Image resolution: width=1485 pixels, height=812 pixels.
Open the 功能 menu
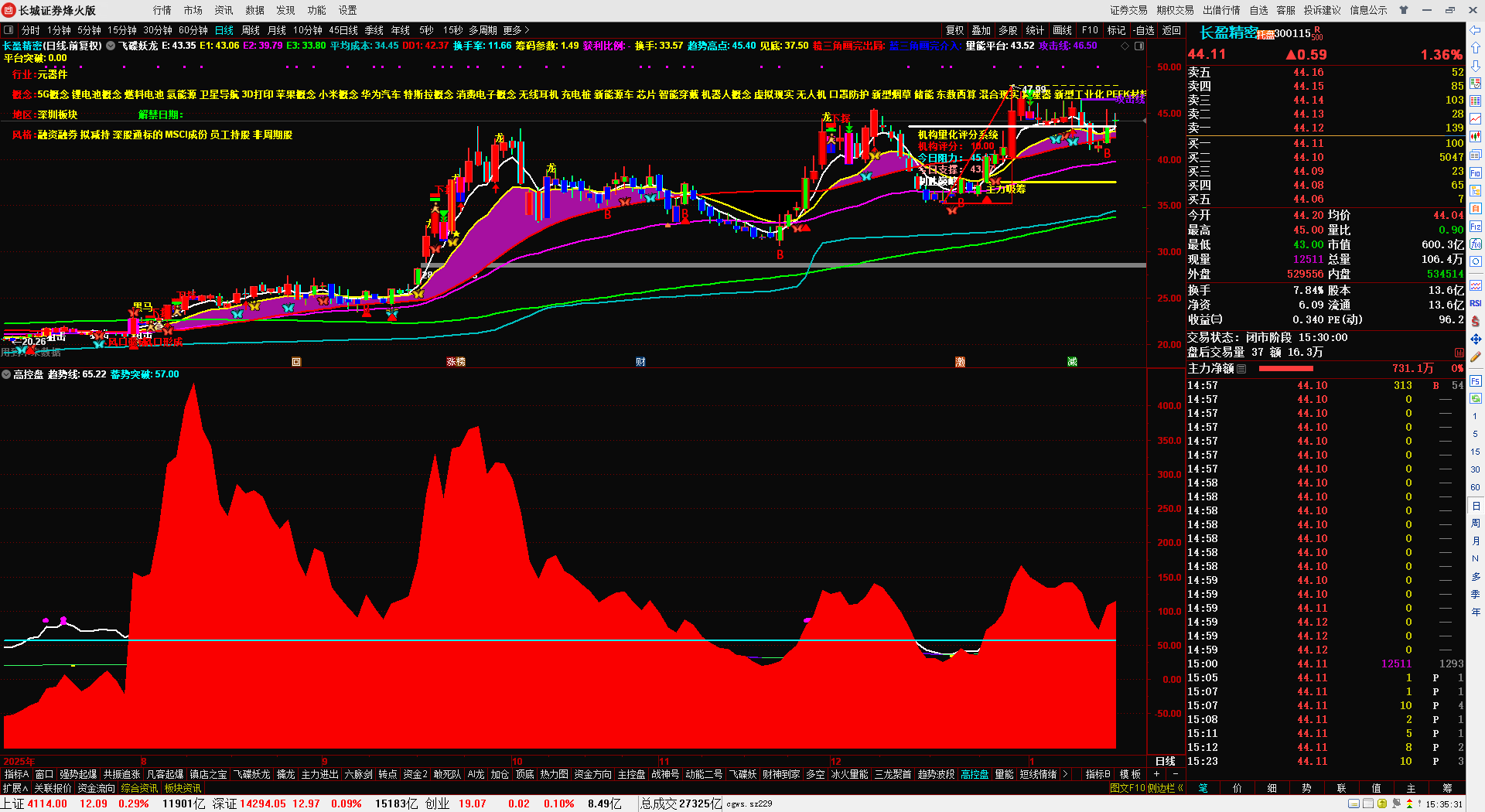click(317, 10)
